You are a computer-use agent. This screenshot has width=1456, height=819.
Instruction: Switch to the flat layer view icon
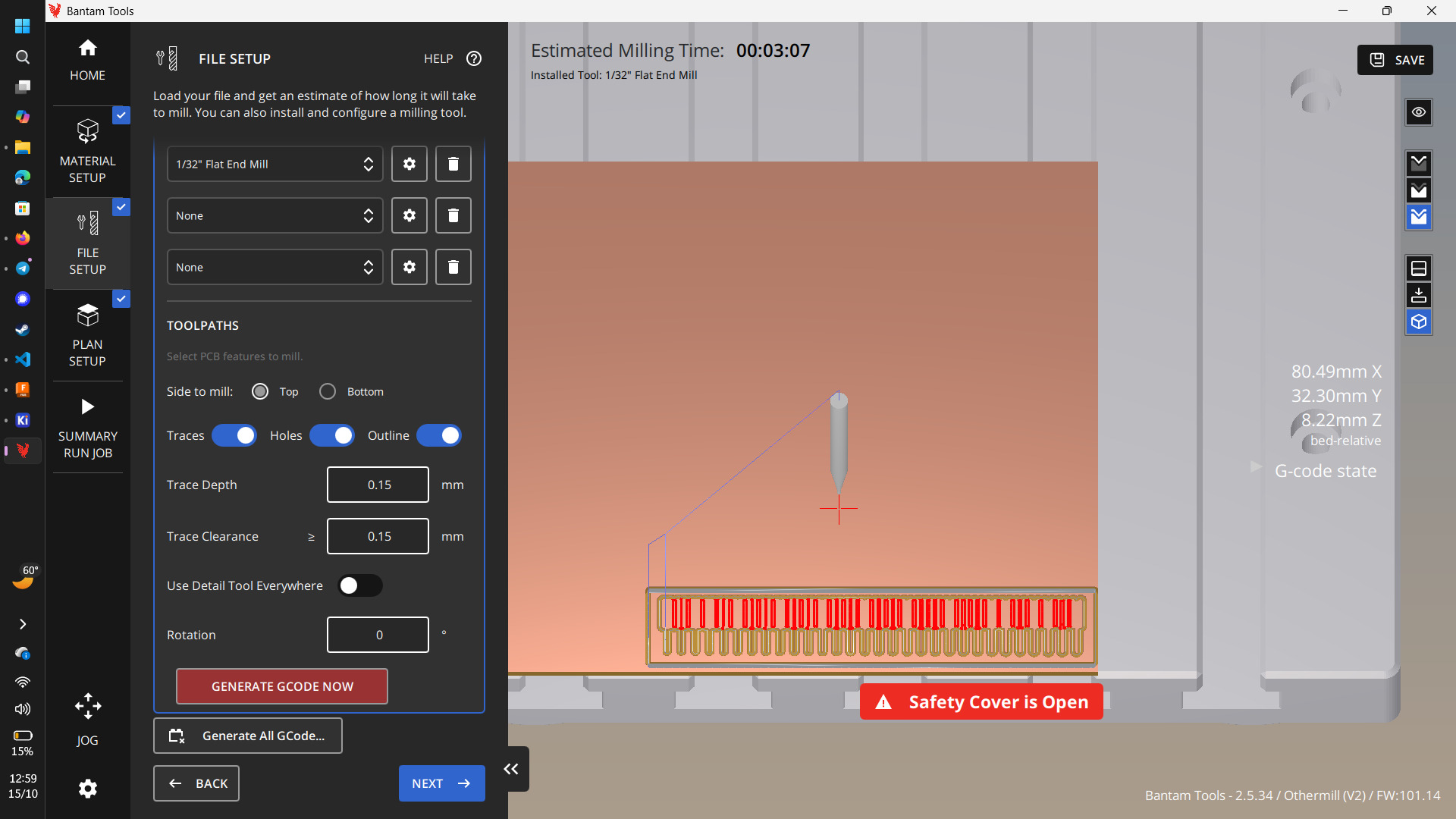(1419, 268)
